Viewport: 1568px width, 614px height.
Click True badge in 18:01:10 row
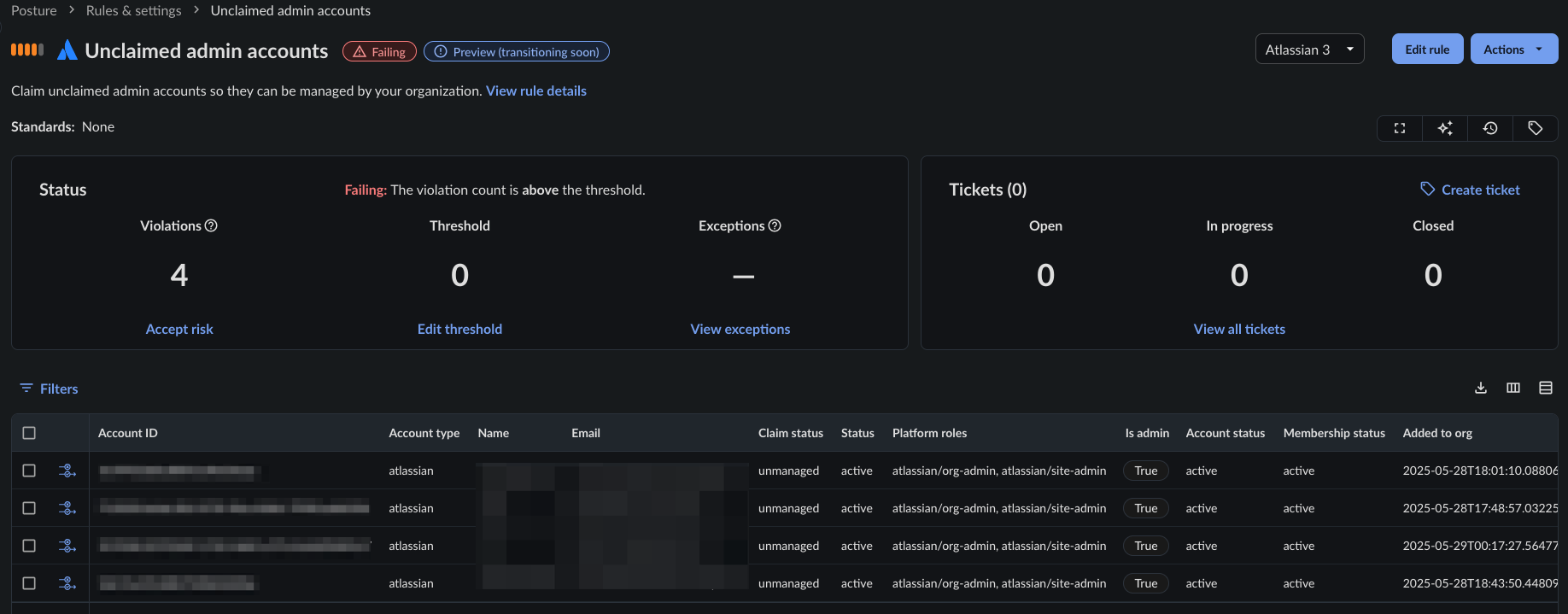click(1146, 471)
